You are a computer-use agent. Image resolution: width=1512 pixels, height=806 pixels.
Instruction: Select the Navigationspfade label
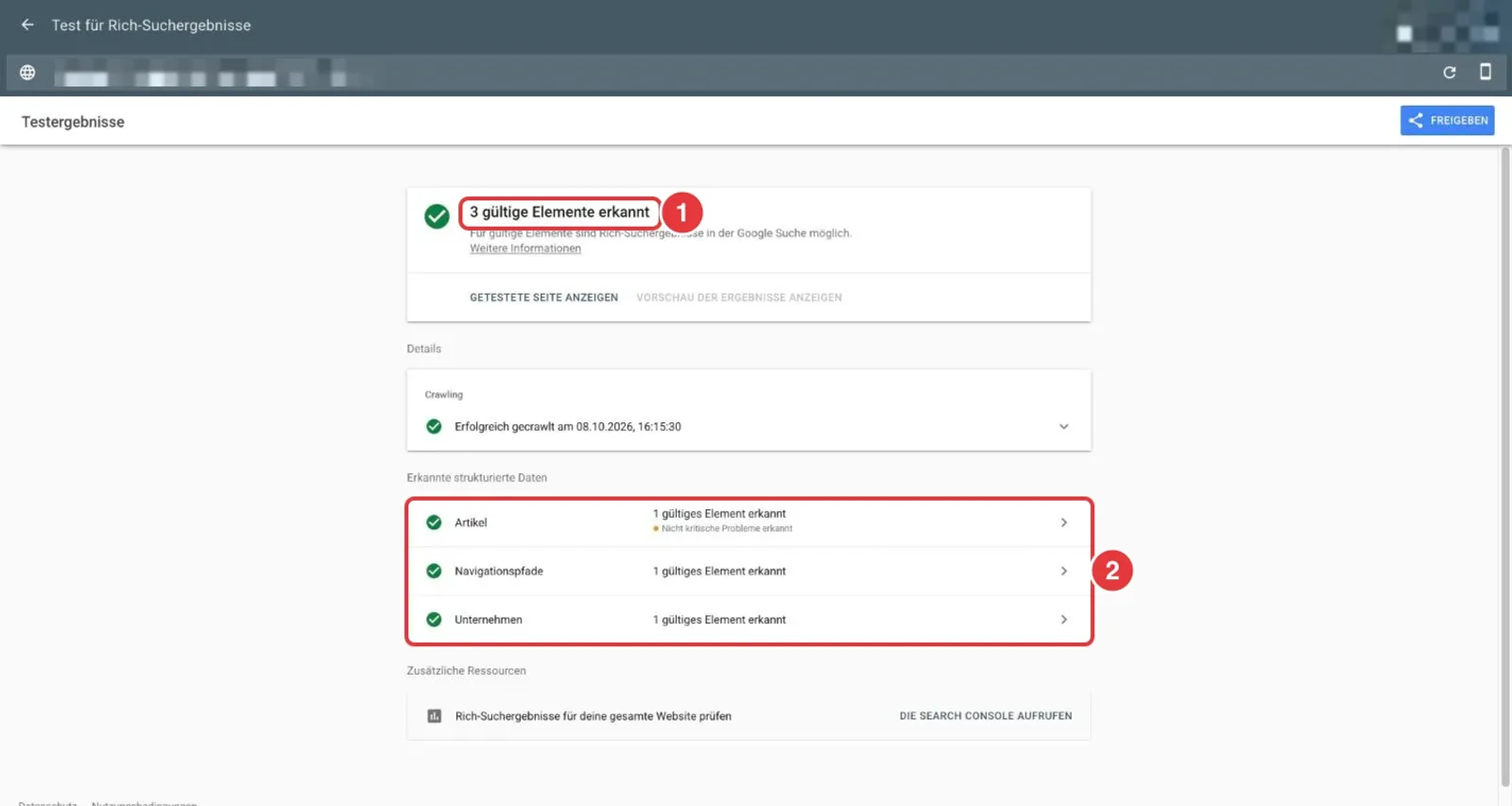click(x=499, y=571)
